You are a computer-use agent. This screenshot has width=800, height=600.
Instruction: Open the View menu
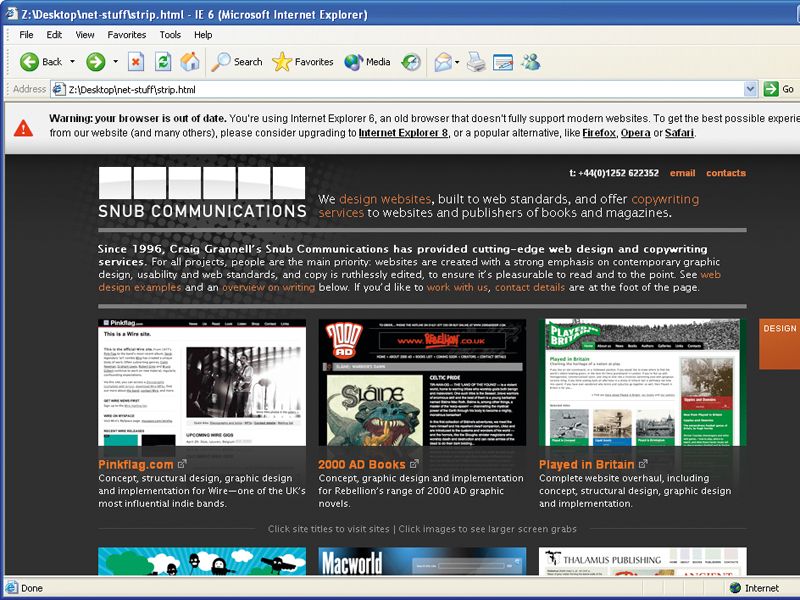pyautogui.click(x=85, y=35)
